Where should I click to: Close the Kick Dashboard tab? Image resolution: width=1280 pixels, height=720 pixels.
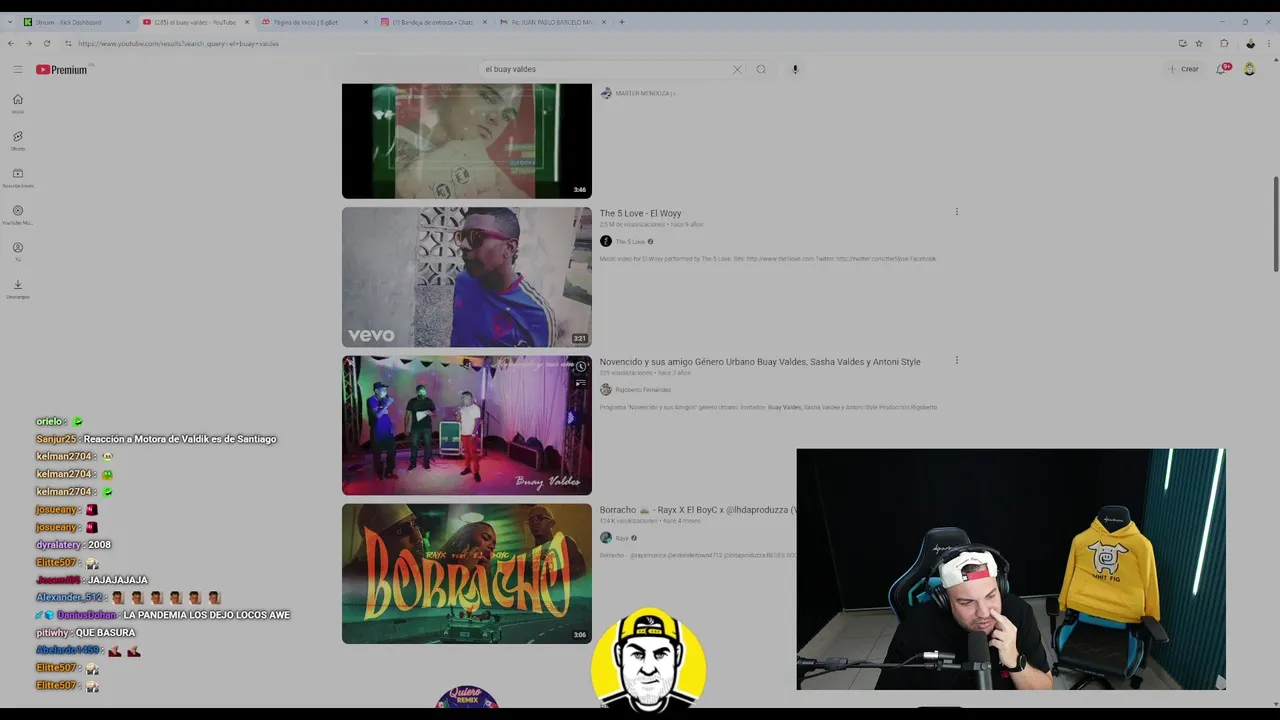point(128,22)
